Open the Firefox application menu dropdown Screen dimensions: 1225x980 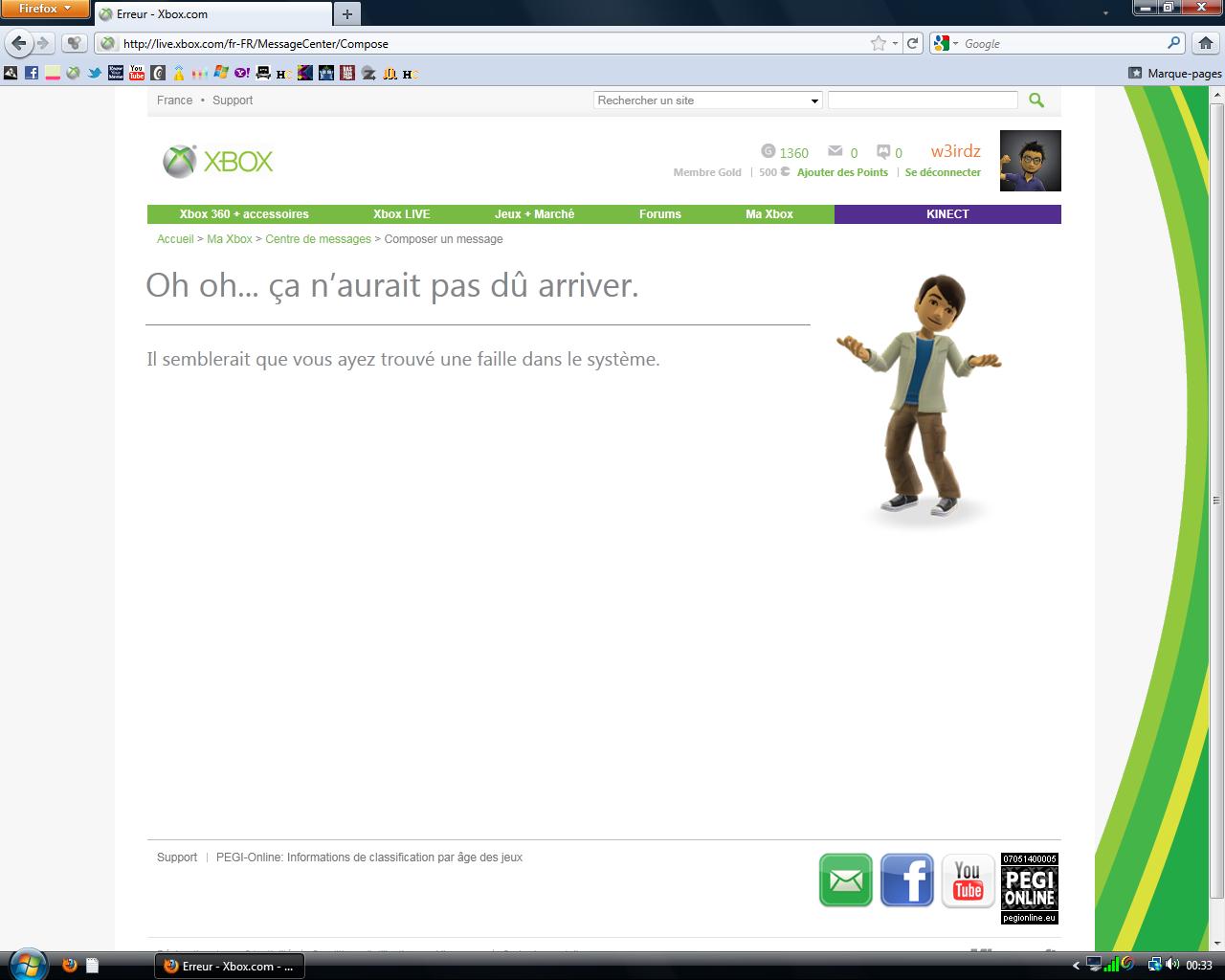[x=45, y=9]
